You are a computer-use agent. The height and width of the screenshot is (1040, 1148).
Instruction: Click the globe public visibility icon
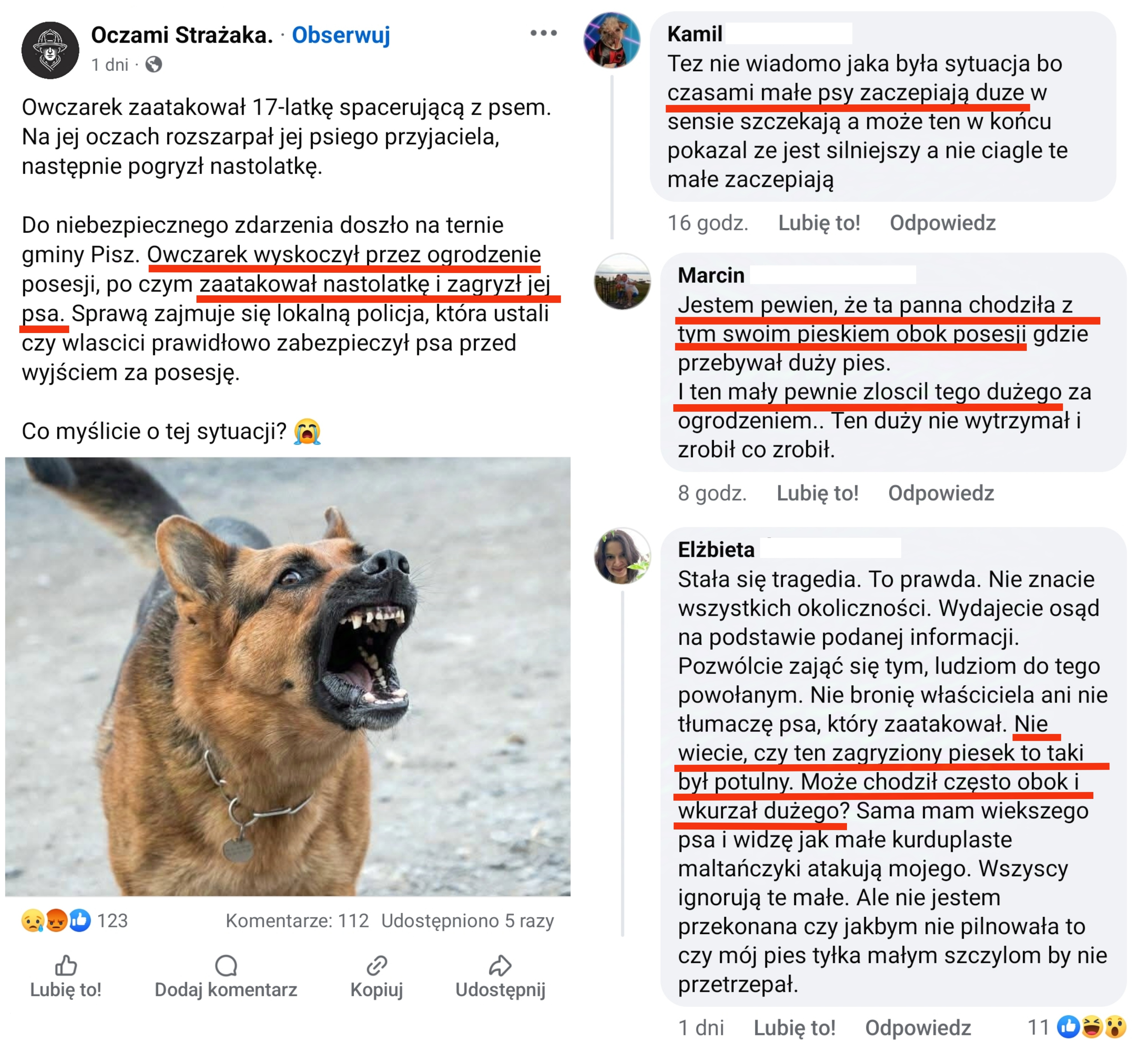(153, 64)
